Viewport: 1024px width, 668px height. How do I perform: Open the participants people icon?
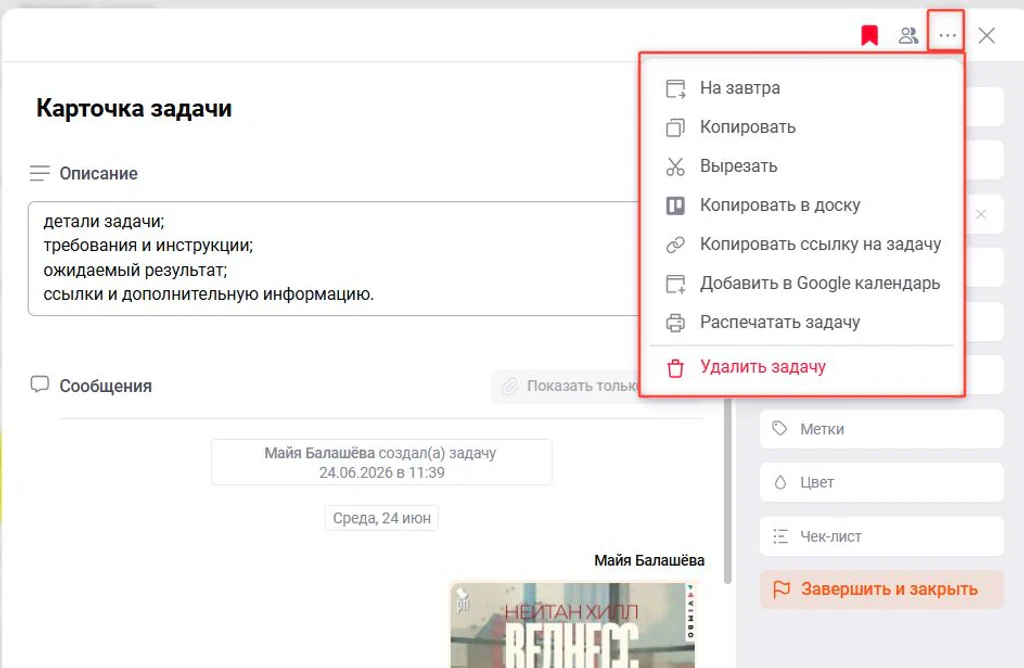coord(908,35)
